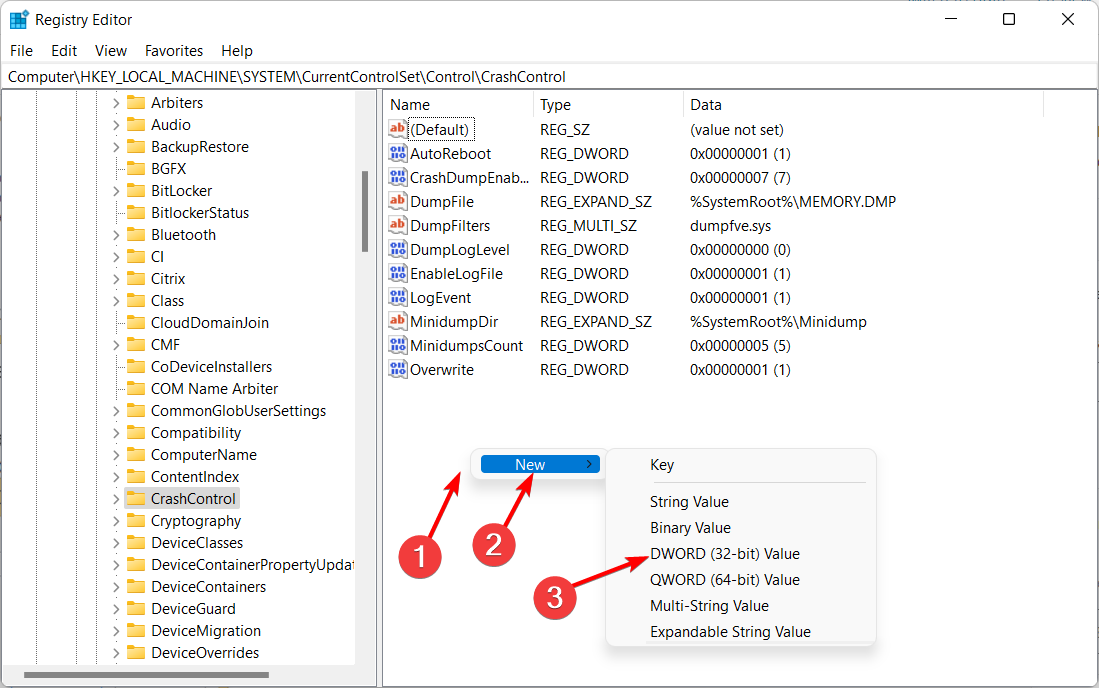This screenshot has height=688, width=1099.
Task: Open the File menu
Action: tap(21, 50)
